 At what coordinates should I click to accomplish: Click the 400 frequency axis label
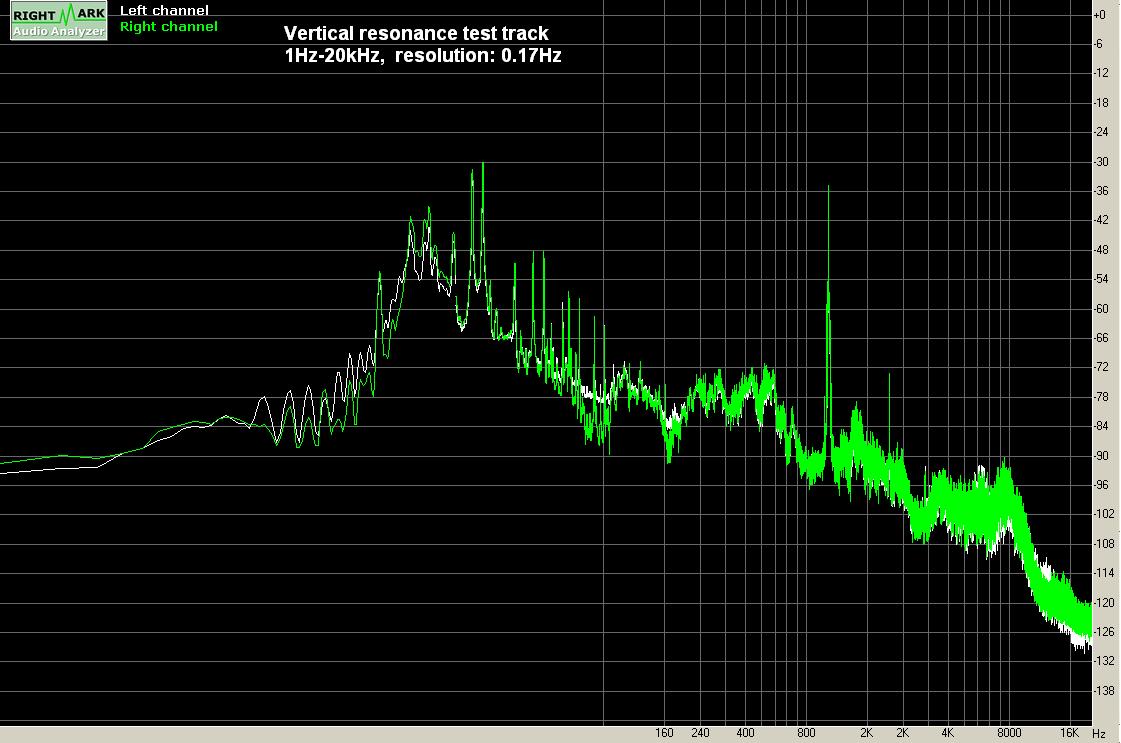(x=746, y=734)
